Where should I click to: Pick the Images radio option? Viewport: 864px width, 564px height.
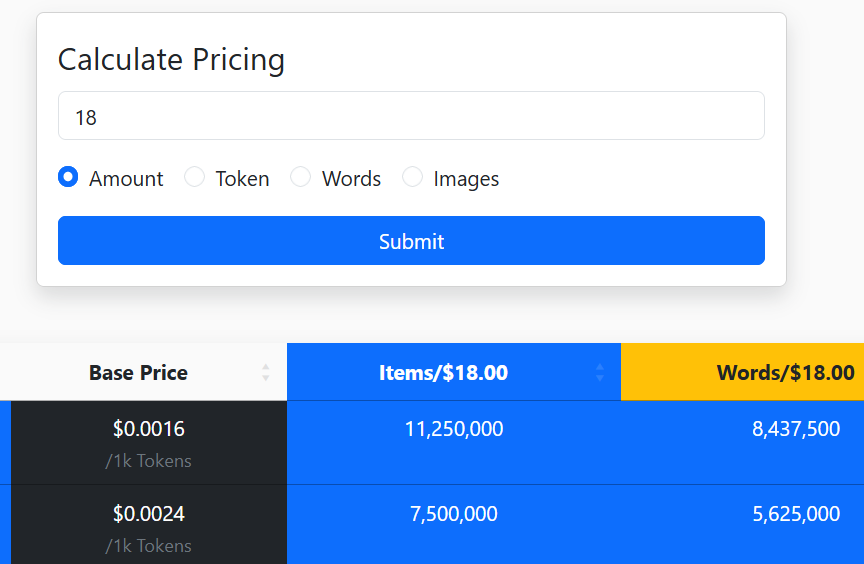(x=412, y=177)
